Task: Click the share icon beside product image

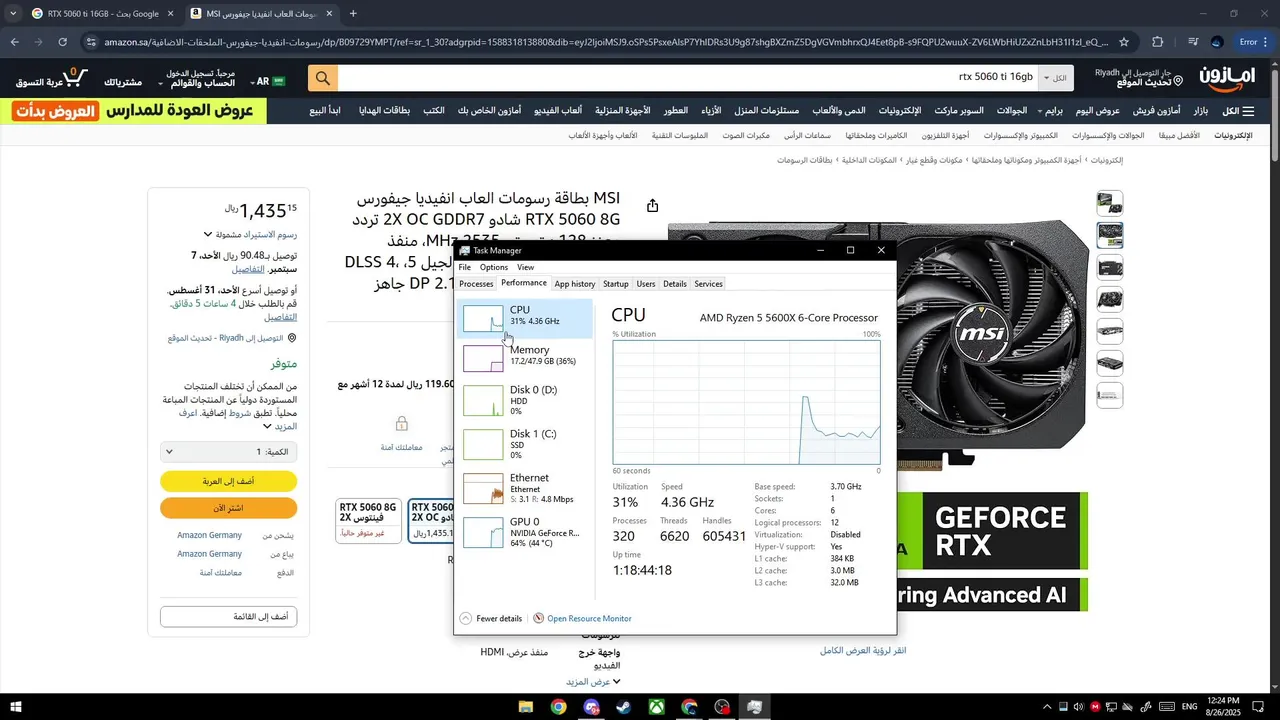Action: coord(652,205)
